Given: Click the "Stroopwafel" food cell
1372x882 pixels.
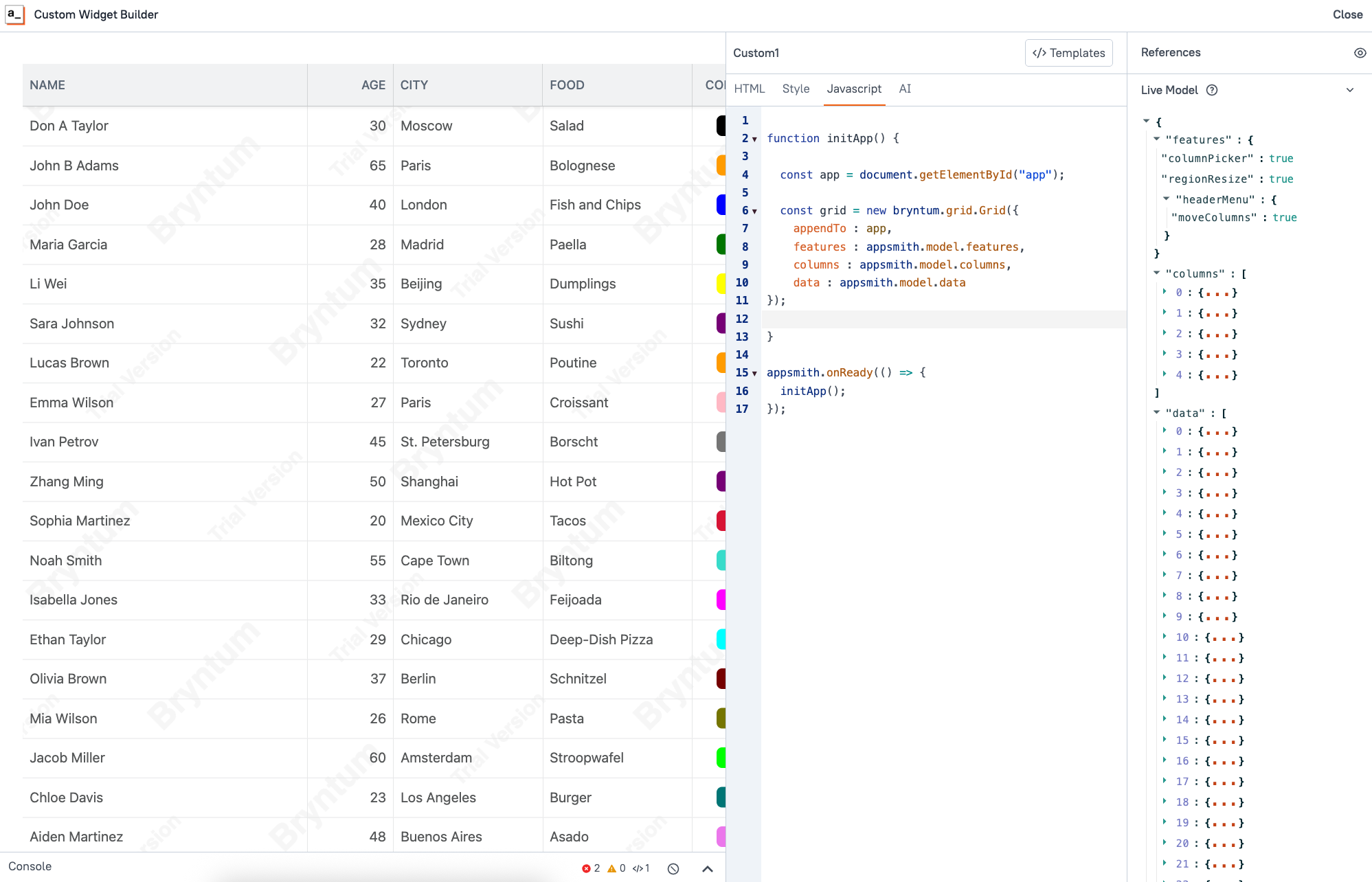Looking at the screenshot, I should coord(617,758).
